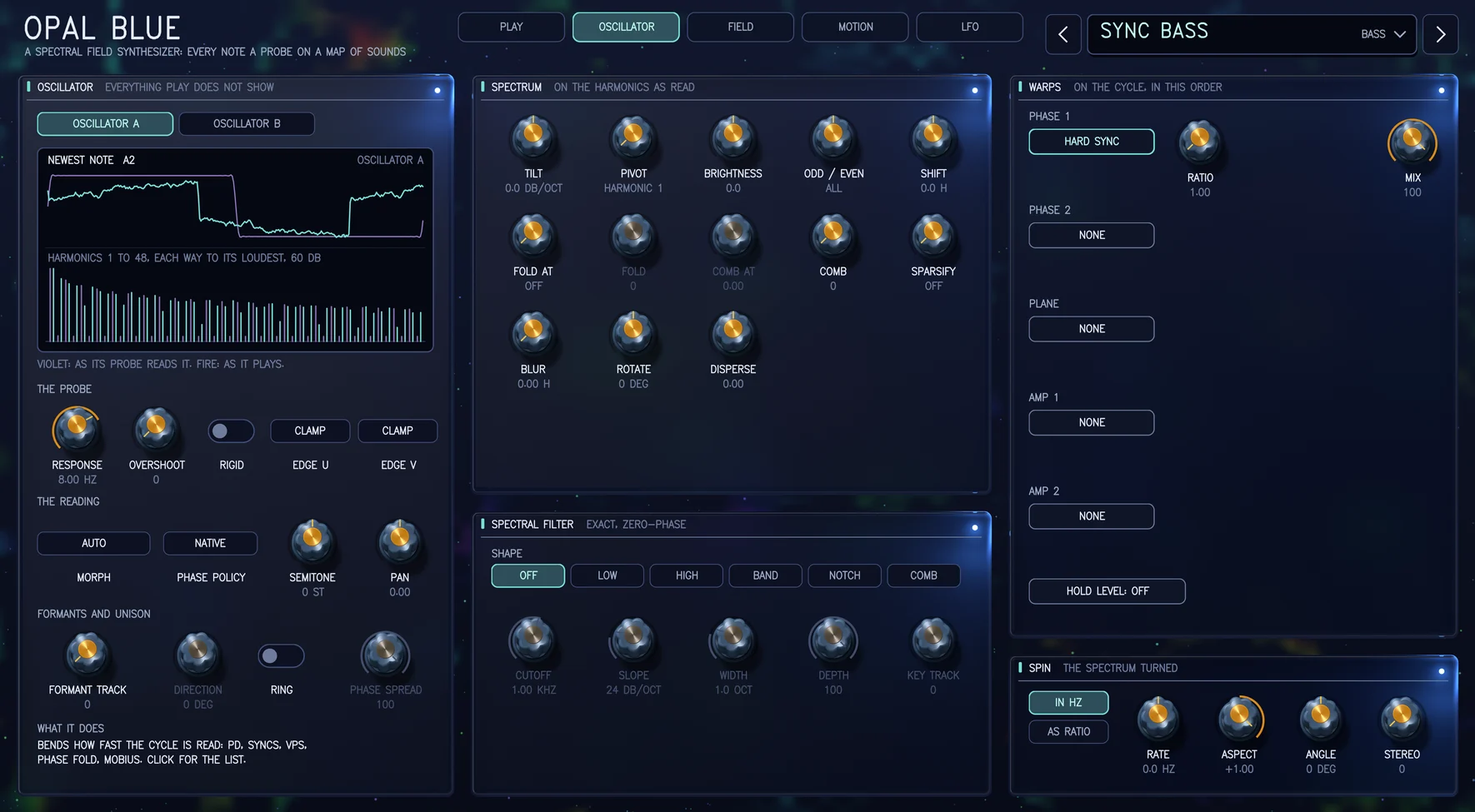
Task: Click the Spectrum panel corner dot
Action: pyautogui.click(x=974, y=90)
